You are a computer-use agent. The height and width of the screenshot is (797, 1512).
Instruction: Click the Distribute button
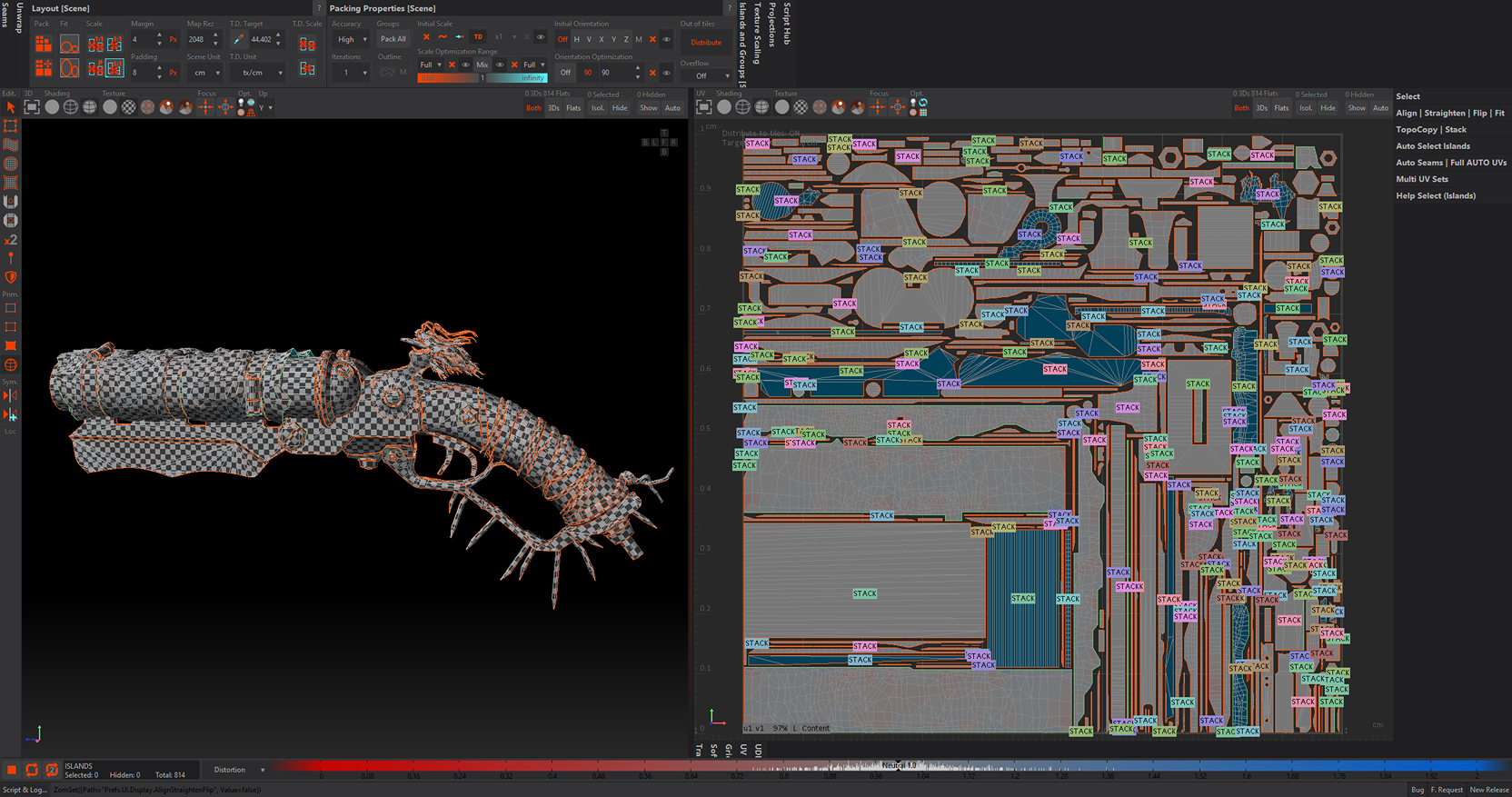[x=706, y=43]
